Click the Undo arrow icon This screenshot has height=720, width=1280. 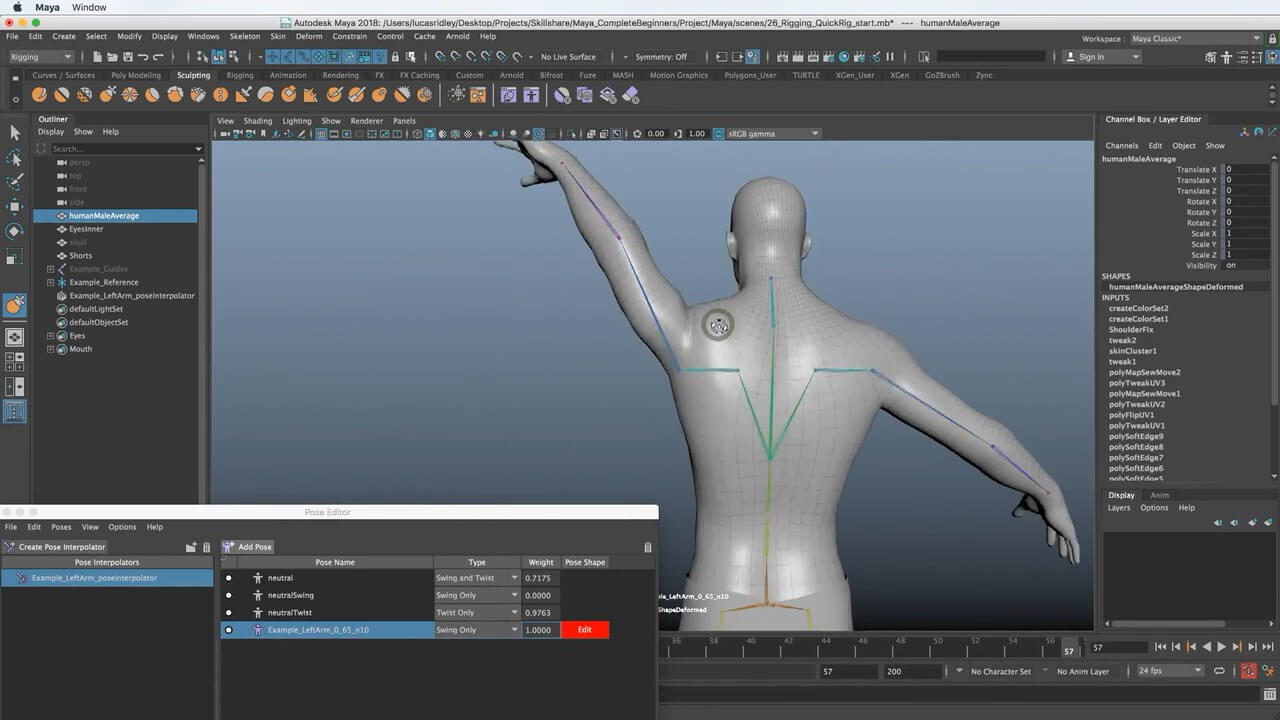coord(143,57)
